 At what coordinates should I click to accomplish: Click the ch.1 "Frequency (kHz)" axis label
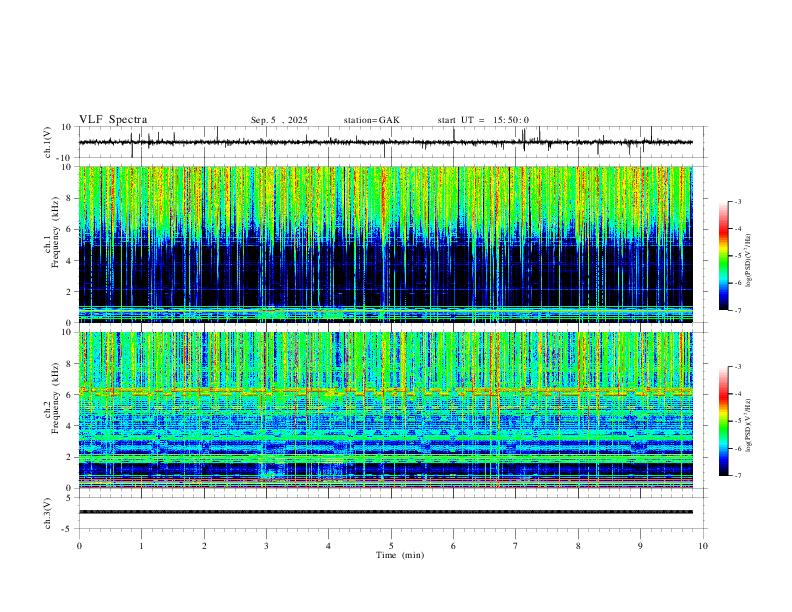pos(55,230)
